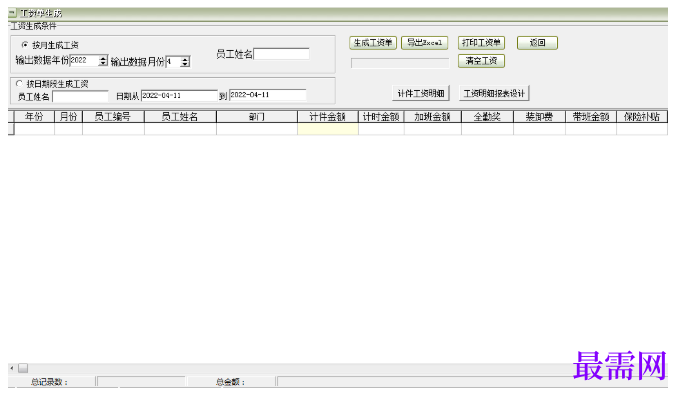Screen dimensions: 685x397
Task: Click the 年份 column header
Action: pos(35,117)
